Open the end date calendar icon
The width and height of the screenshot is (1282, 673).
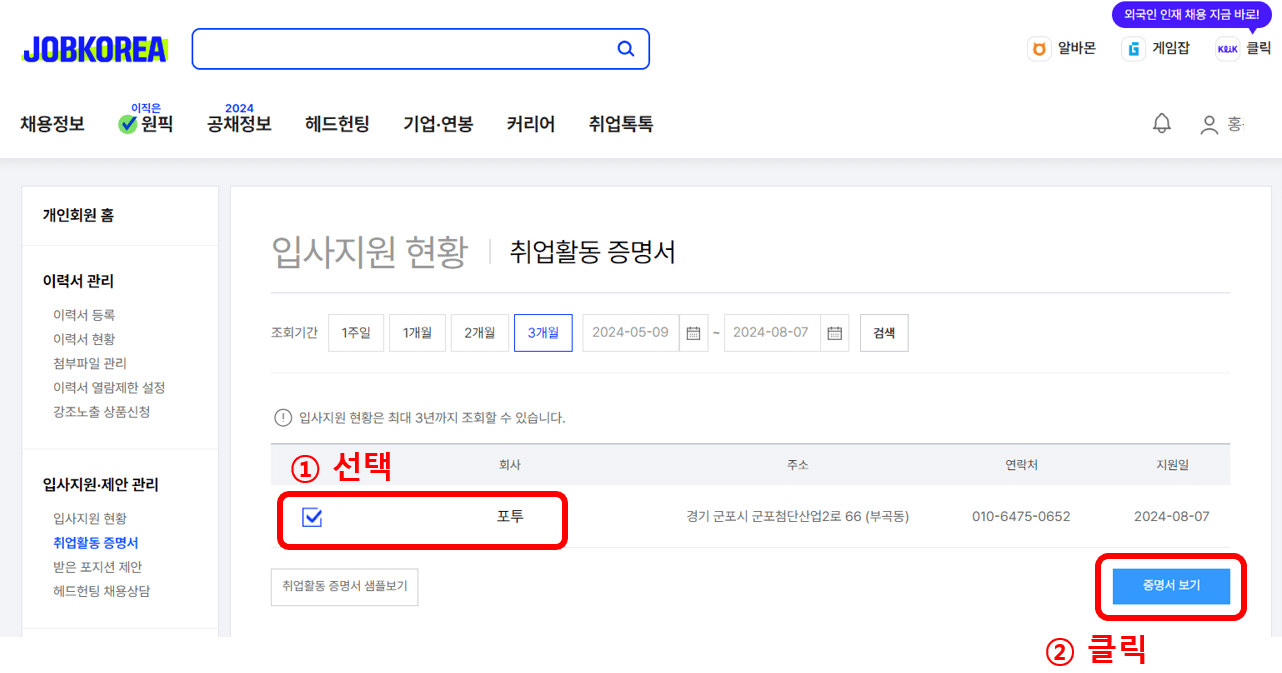[835, 332]
